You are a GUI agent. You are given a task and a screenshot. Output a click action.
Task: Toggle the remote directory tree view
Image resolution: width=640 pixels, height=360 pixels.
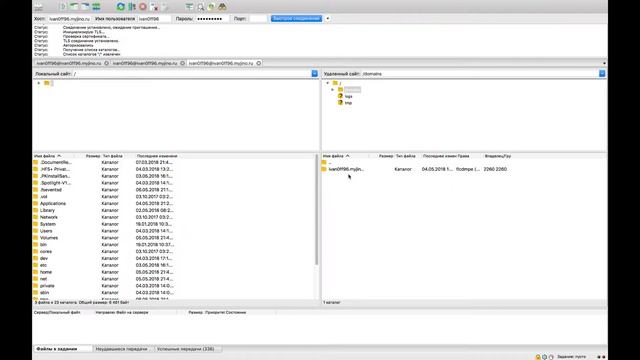85,7
